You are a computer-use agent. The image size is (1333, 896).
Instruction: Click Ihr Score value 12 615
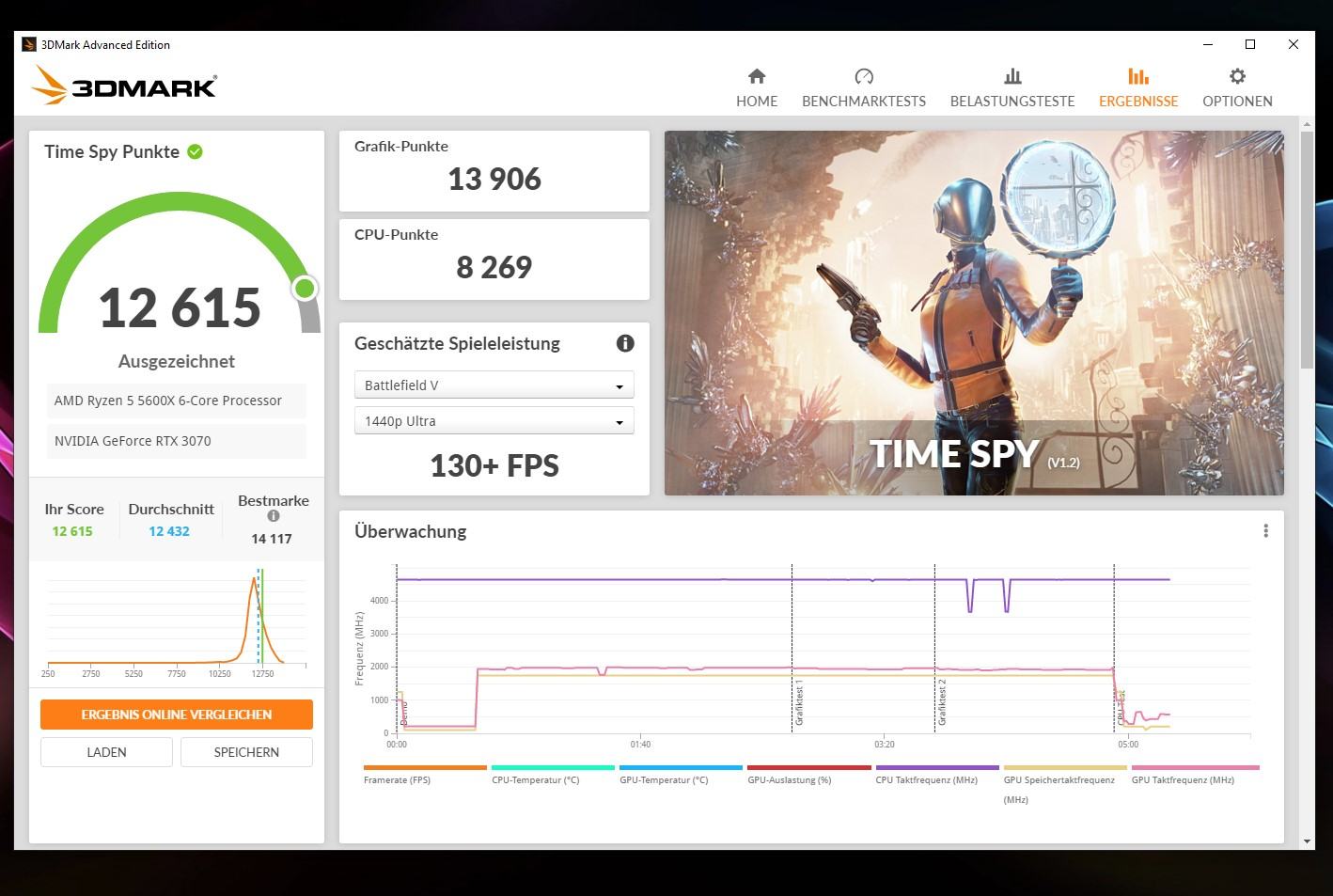tap(72, 531)
